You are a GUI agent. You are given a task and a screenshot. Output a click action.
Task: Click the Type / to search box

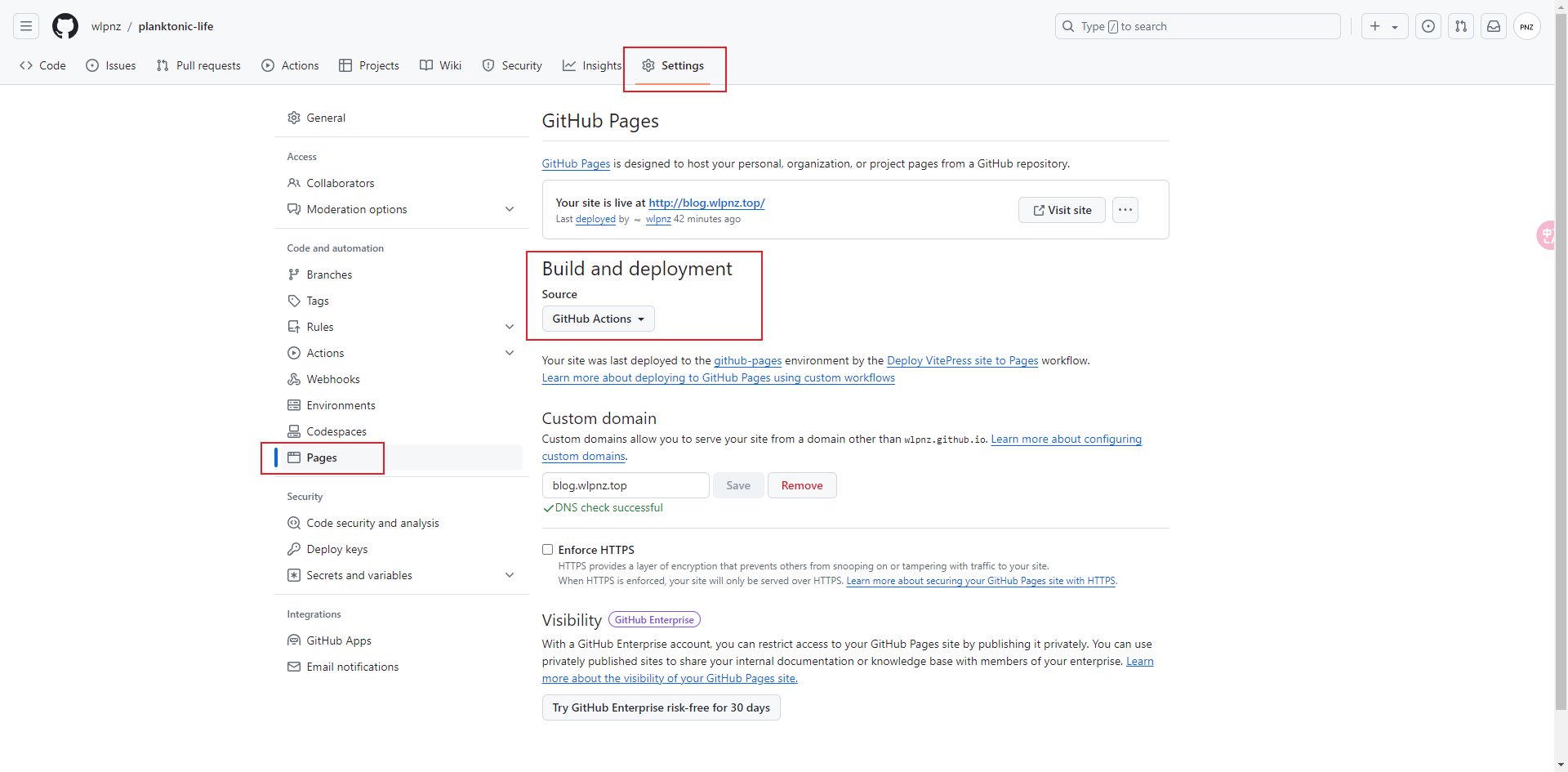coord(1198,26)
